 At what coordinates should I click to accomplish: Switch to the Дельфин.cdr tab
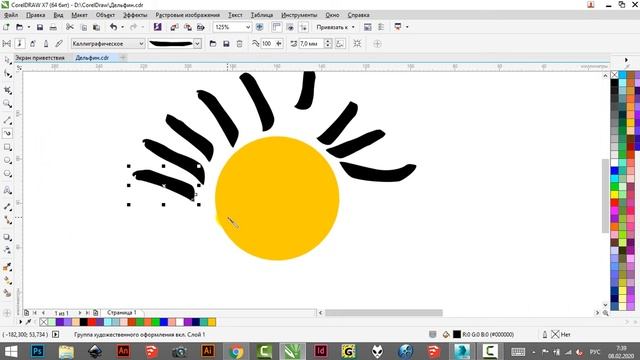click(92, 58)
